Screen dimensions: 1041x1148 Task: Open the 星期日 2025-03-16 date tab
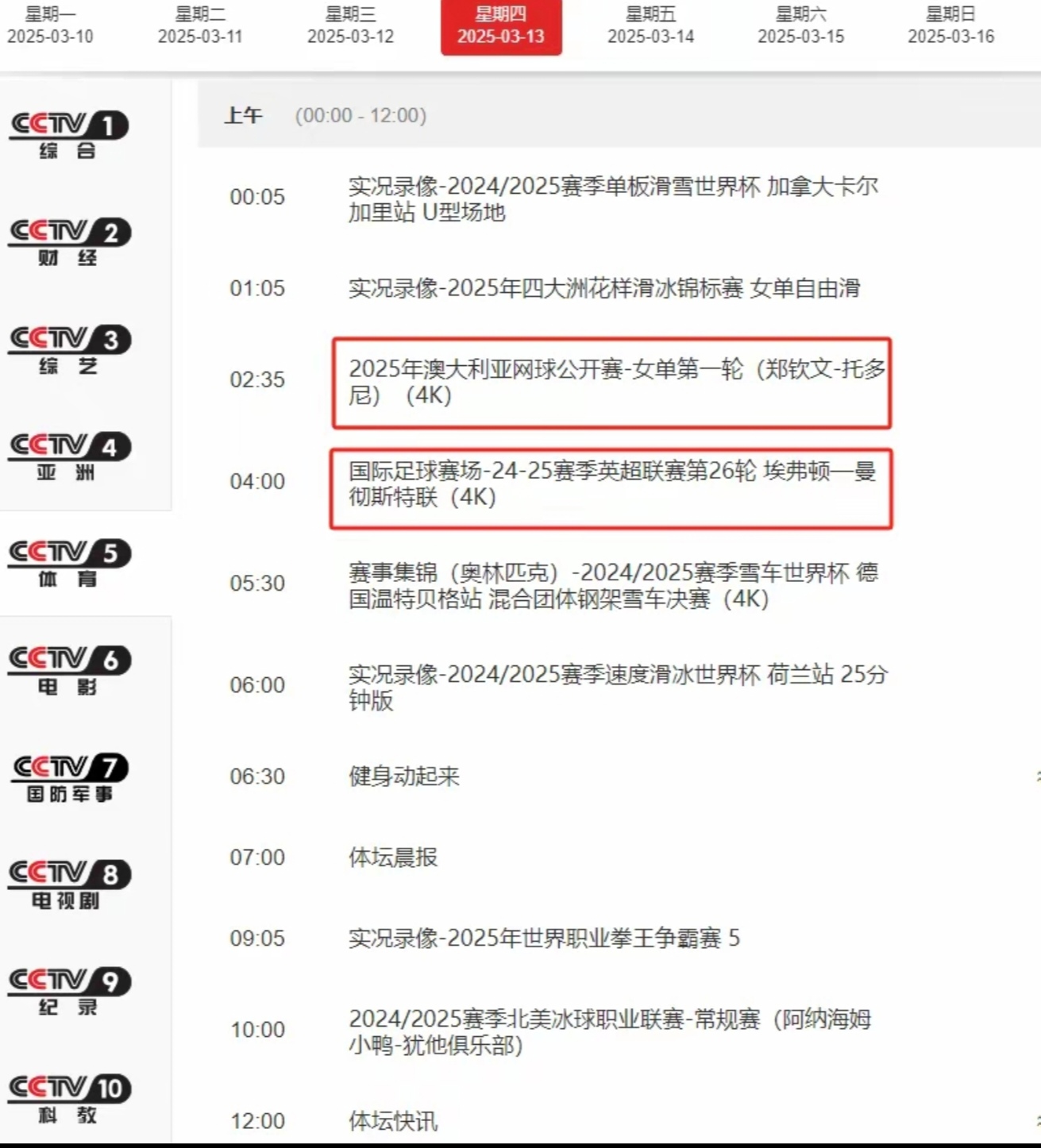[x=950, y=25]
